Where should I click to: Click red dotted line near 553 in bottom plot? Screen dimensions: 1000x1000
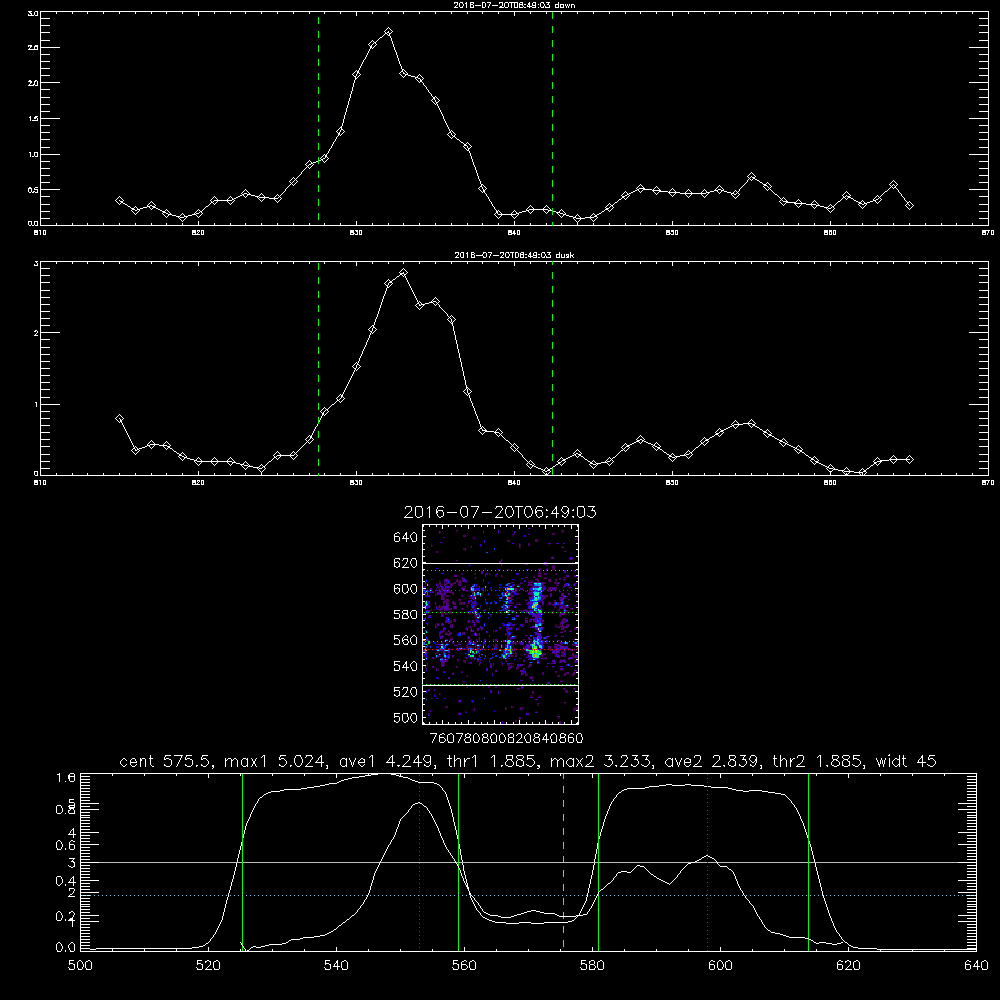point(419,864)
